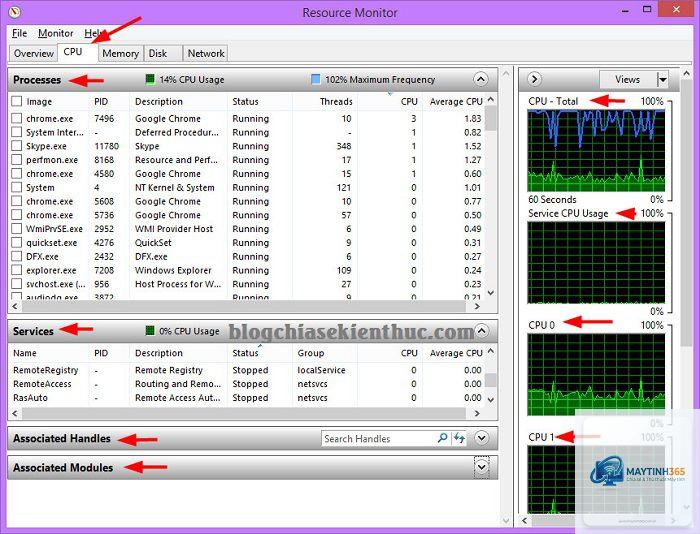Switch to the Network tab

(206, 53)
